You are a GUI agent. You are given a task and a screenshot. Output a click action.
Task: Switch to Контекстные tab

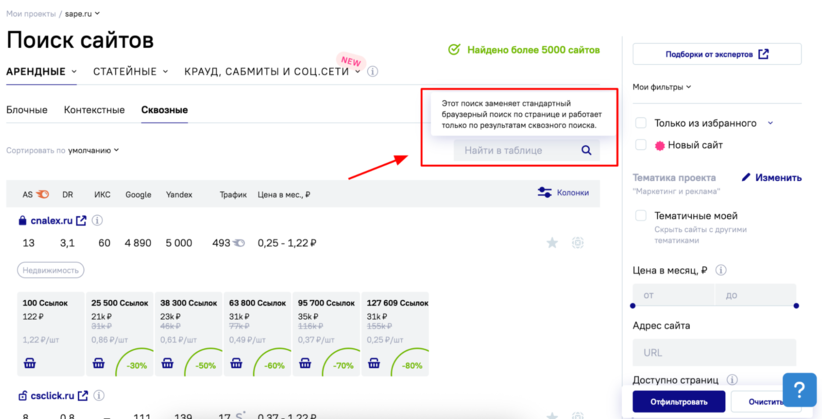pos(94,110)
